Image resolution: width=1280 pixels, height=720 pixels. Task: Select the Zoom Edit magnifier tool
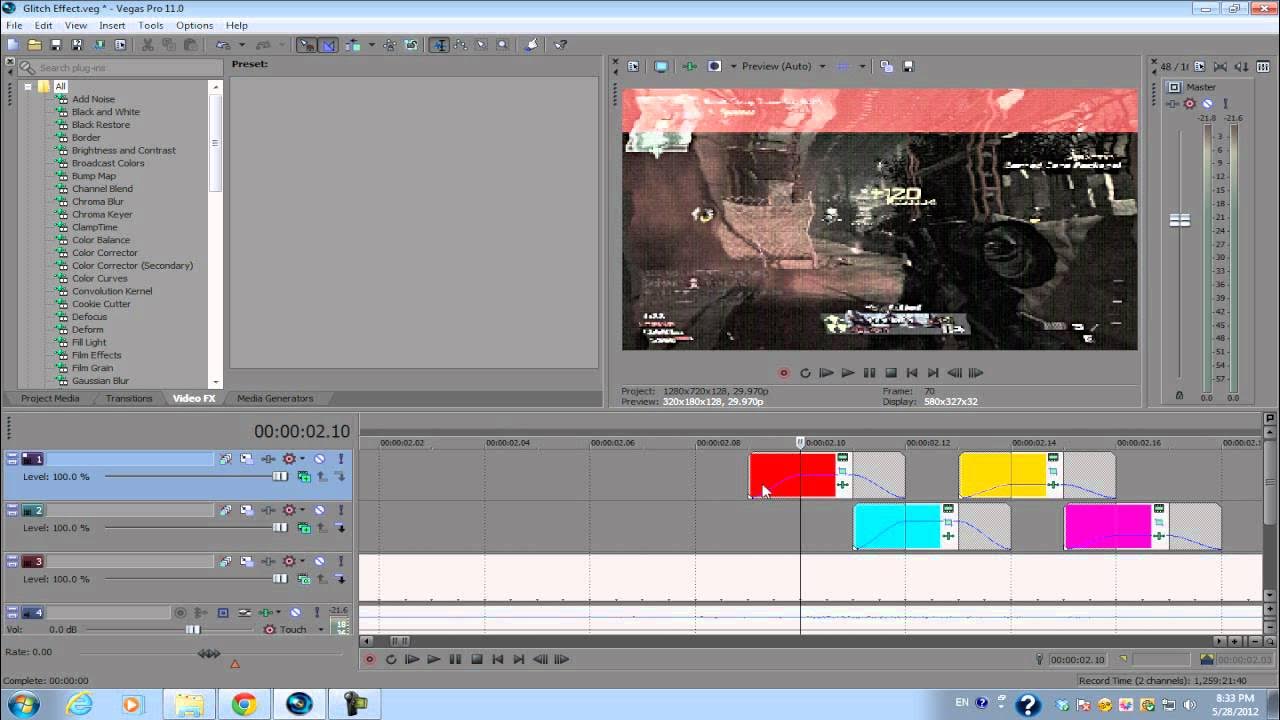(503, 45)
